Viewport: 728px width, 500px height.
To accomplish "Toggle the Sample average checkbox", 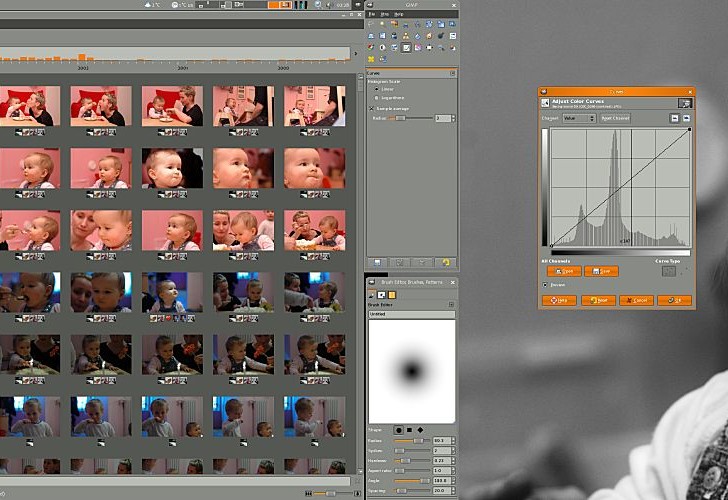I will (x=371, y=107).
